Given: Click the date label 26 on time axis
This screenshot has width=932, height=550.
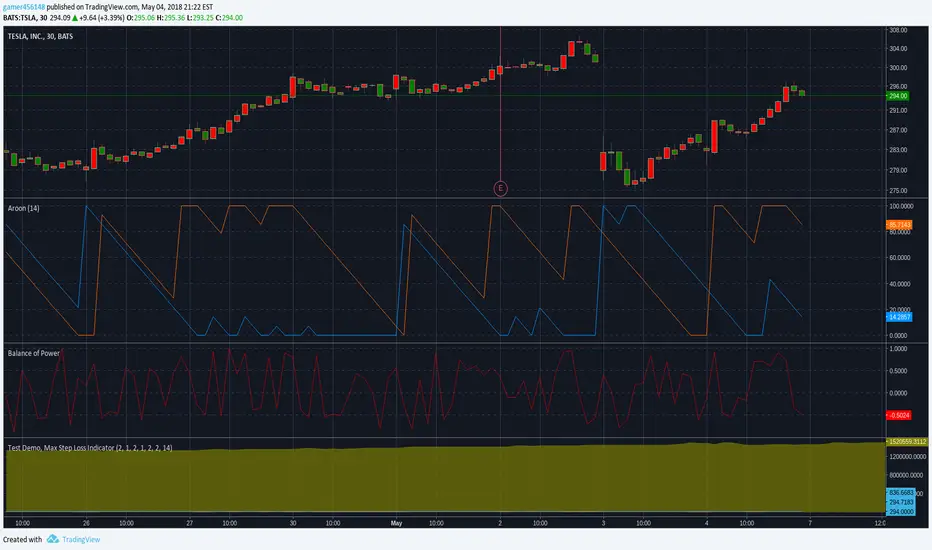Looking at the screenshot, I should 86,523.
